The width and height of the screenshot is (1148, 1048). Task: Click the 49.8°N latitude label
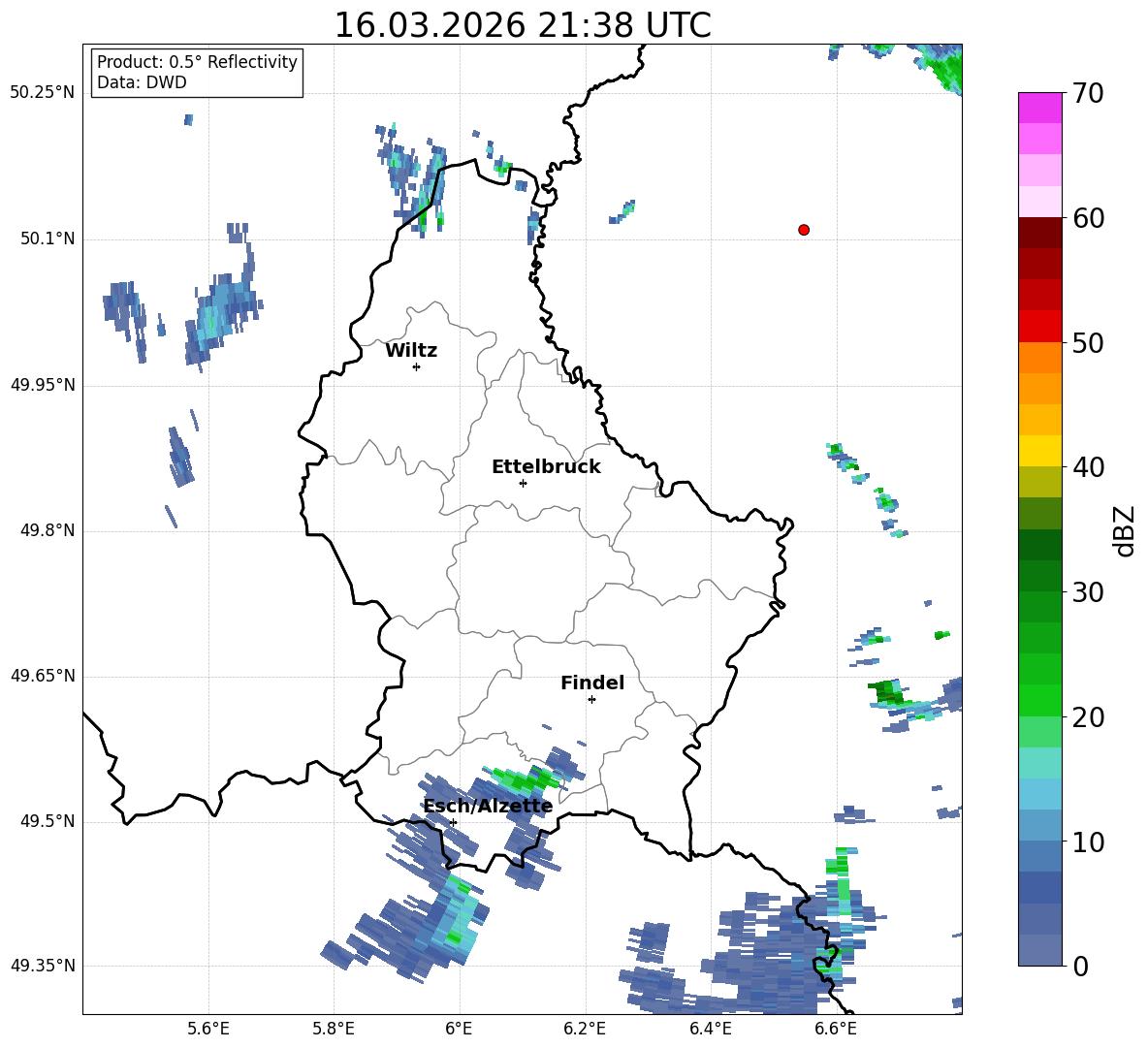pos(48,530)
